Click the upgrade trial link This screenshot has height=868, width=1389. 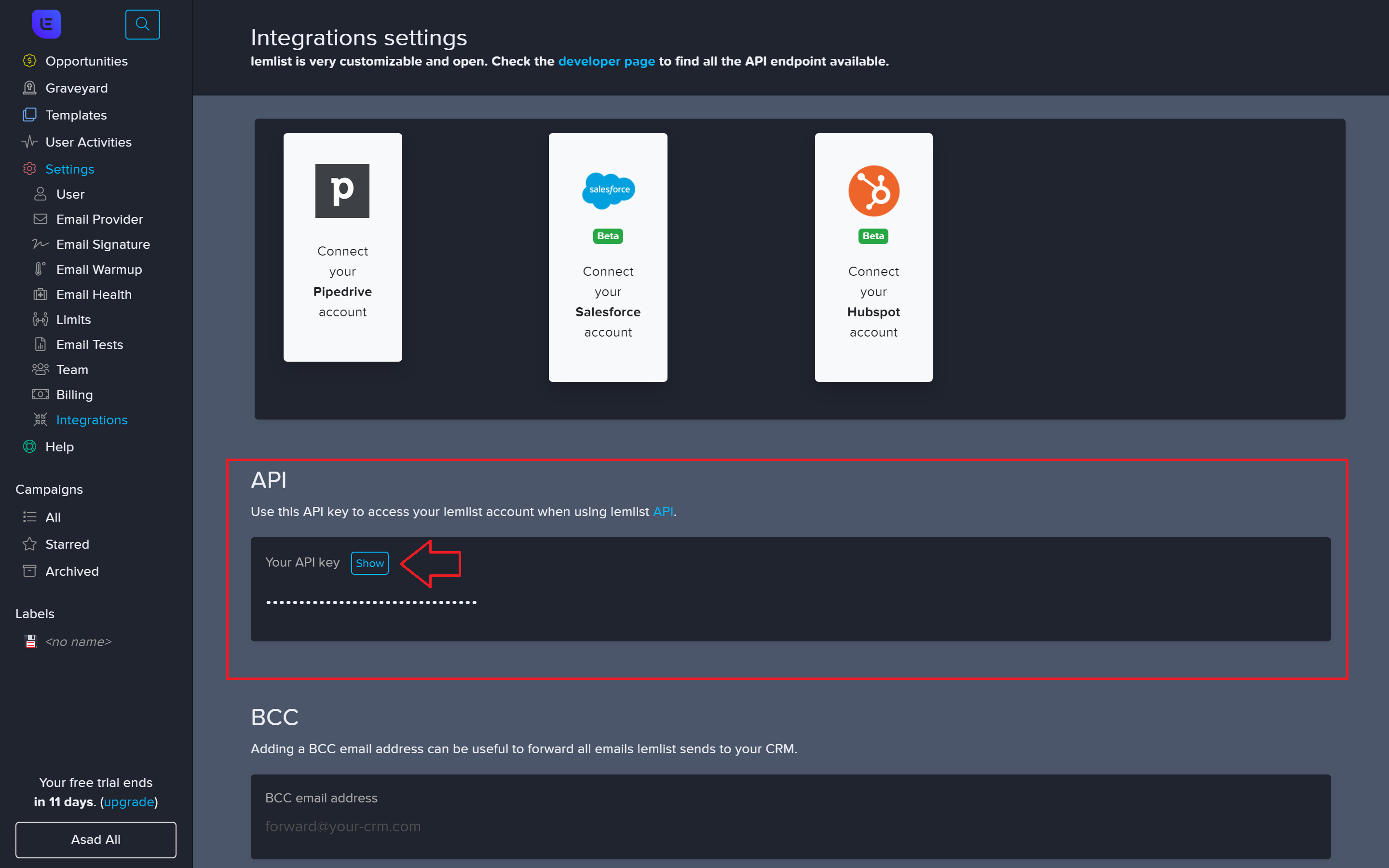(129, 801)
